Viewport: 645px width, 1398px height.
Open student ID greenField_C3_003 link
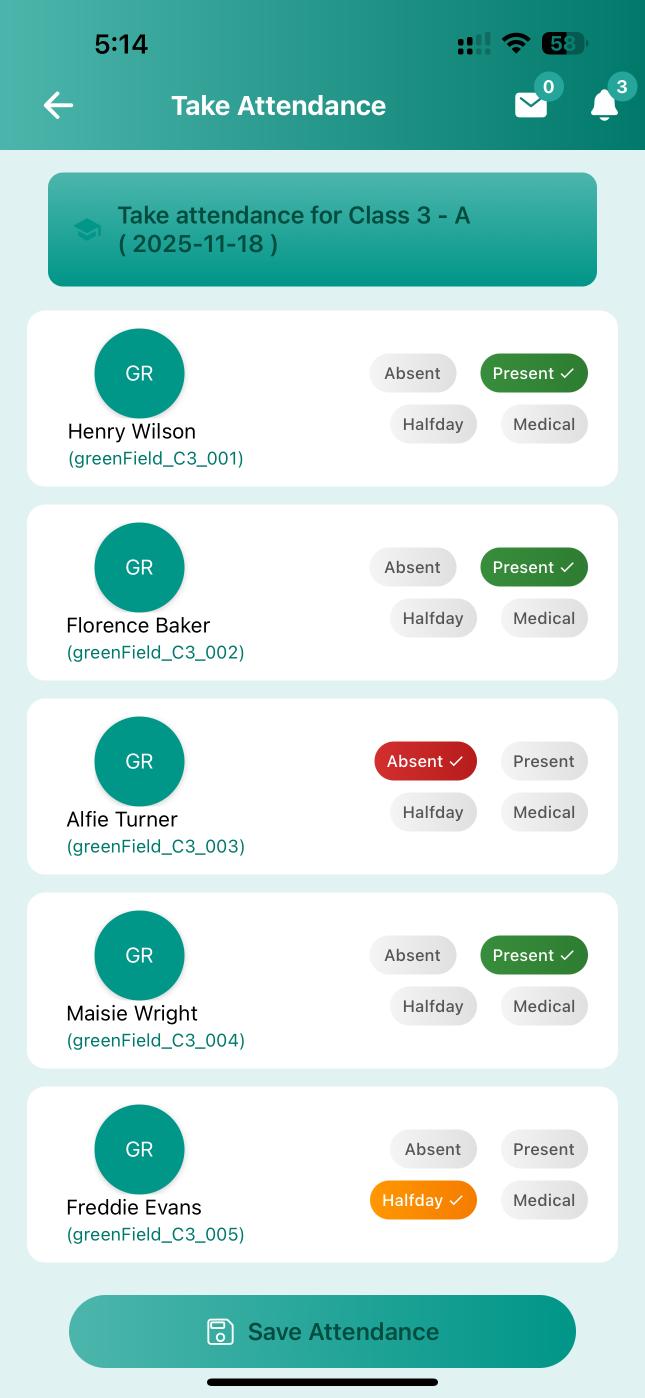coord(155,846)
